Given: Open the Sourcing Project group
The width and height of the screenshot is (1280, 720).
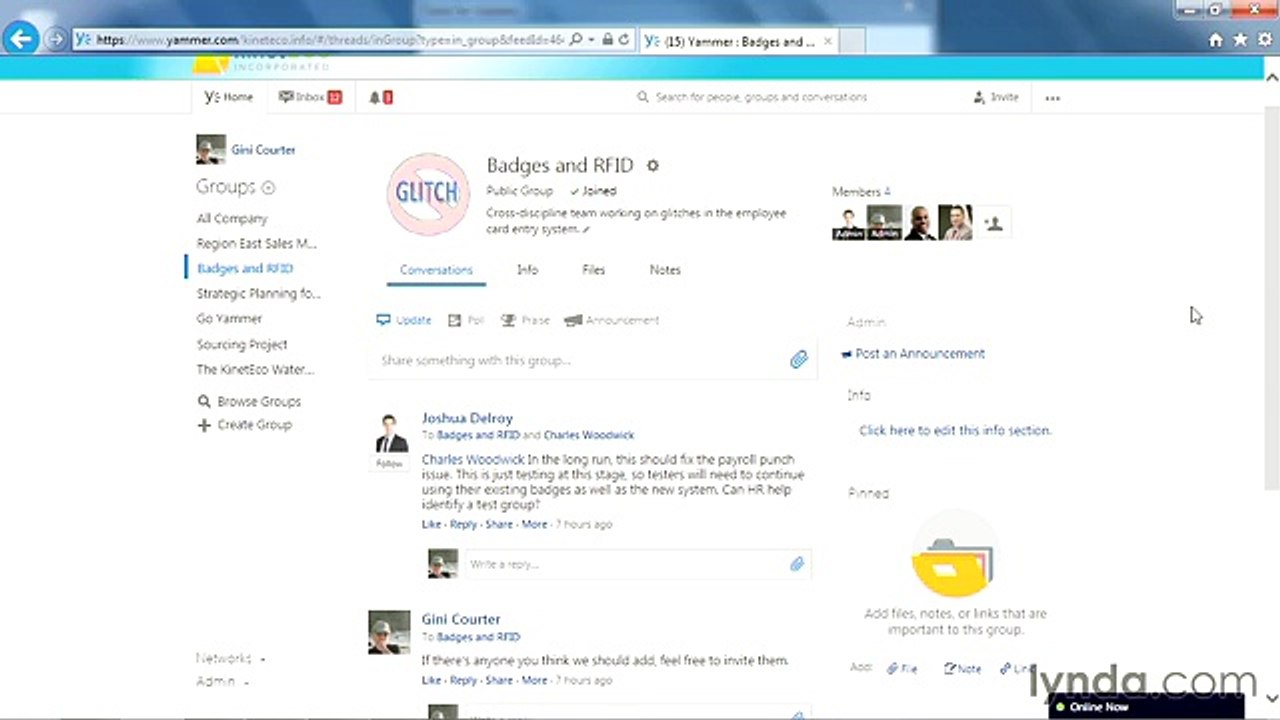Looking at the screenshot, I should [242, 344].
